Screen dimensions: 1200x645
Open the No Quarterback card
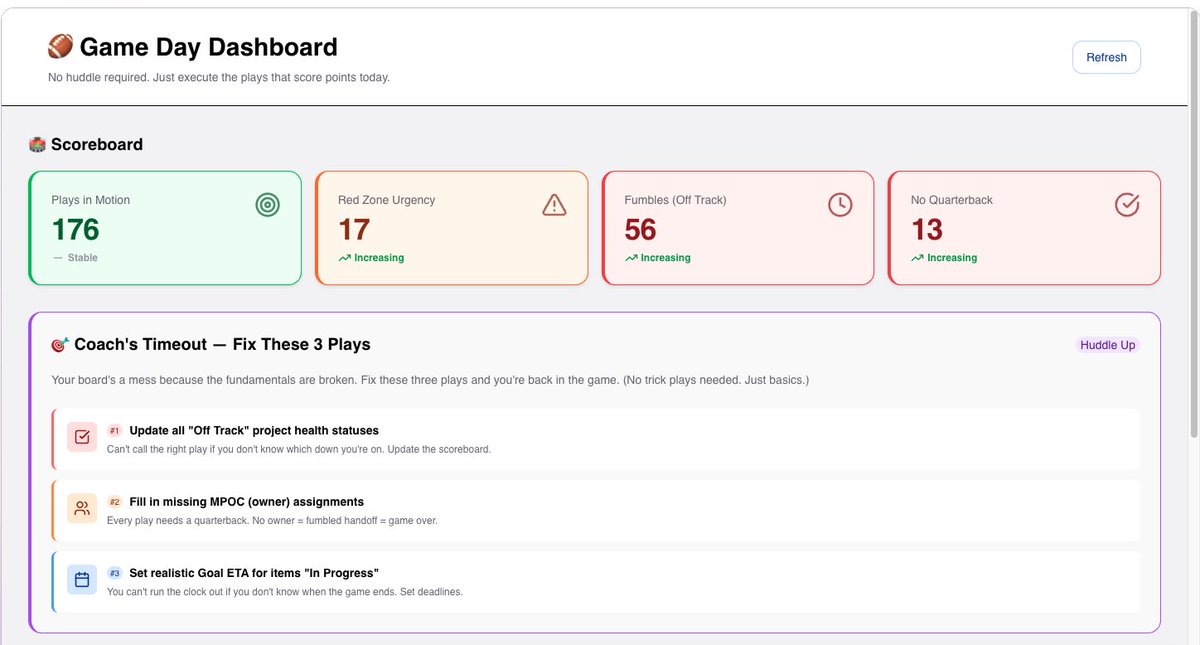(x=1025, y=228)
